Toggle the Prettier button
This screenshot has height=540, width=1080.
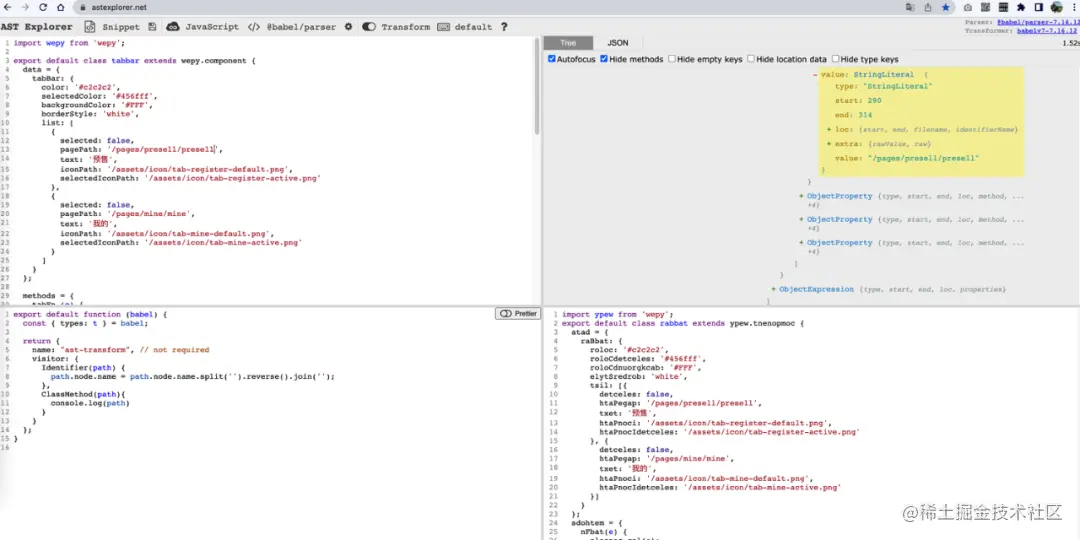coord(518,313)
